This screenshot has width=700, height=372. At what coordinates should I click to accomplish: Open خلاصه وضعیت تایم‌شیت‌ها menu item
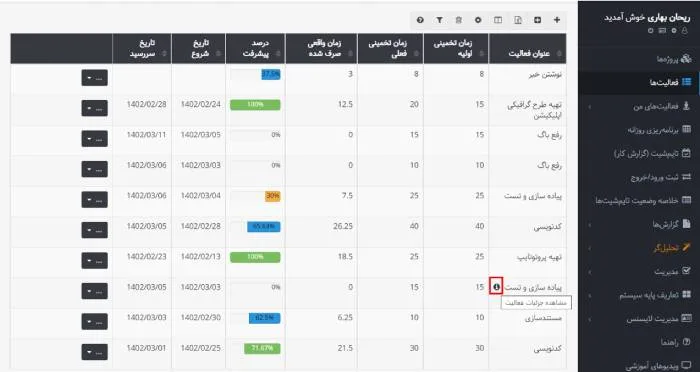coord(639,201)
